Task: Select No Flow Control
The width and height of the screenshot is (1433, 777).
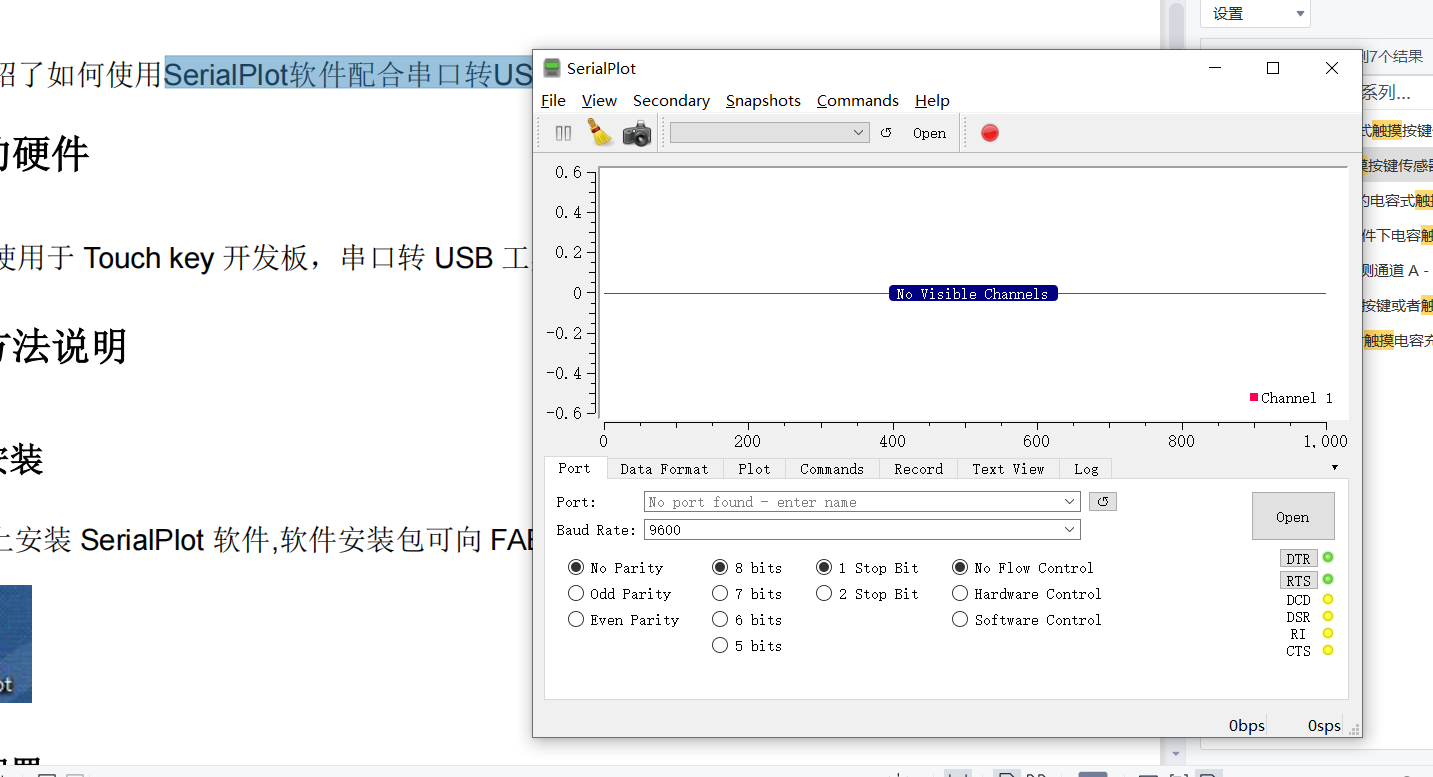Action: tap(1023, 568)
